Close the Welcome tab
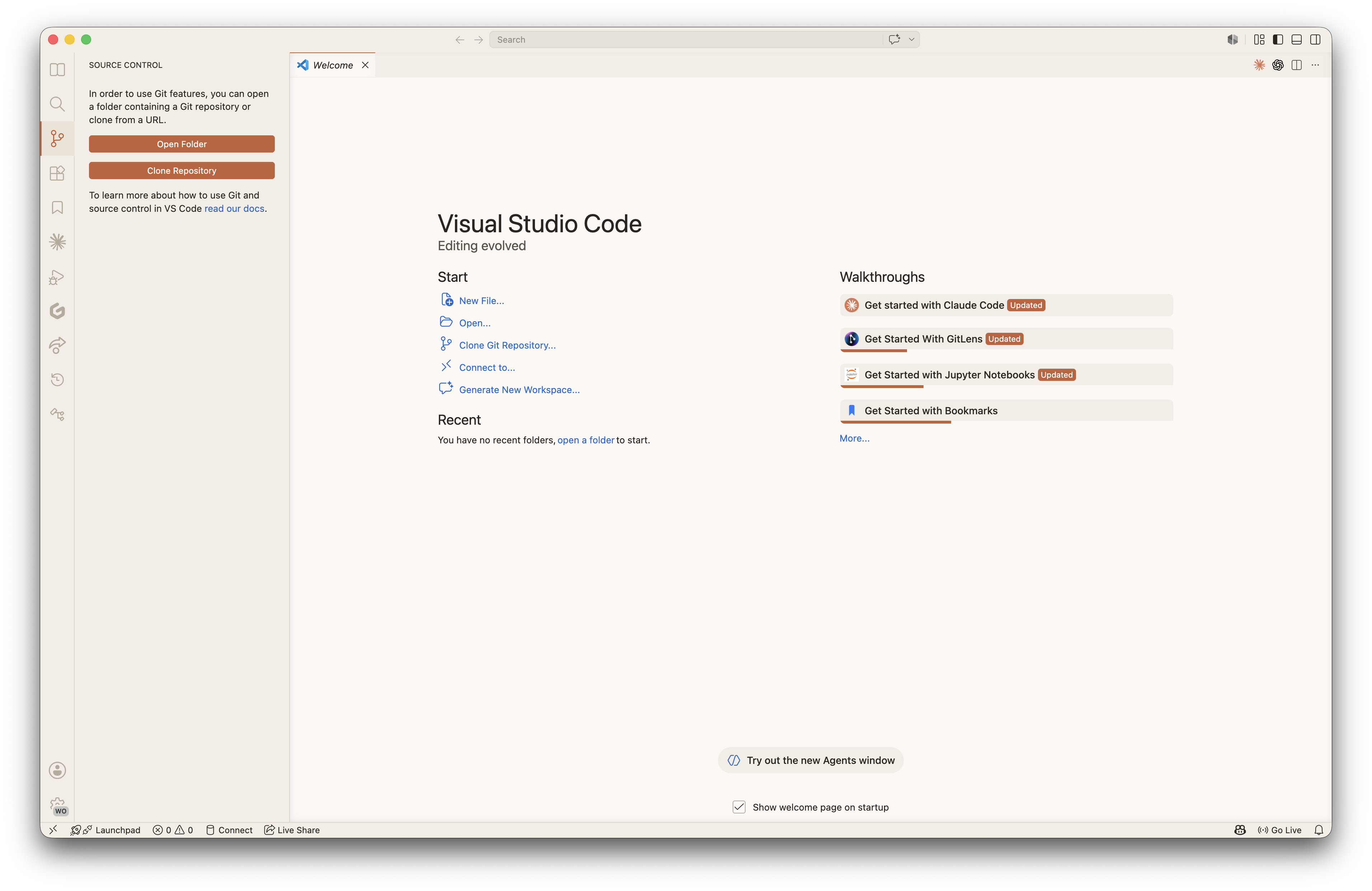 point(365,65)
